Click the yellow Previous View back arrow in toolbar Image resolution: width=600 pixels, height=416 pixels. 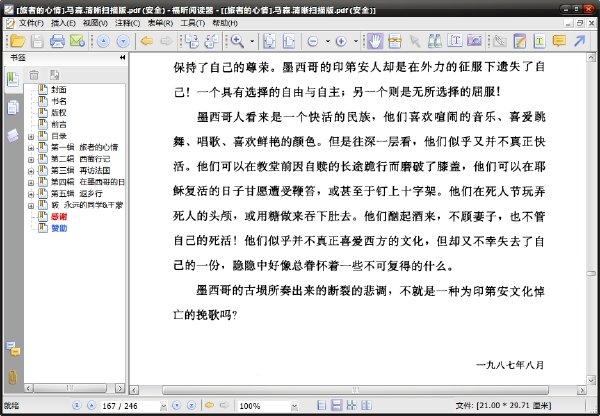(x=147, y=41)
